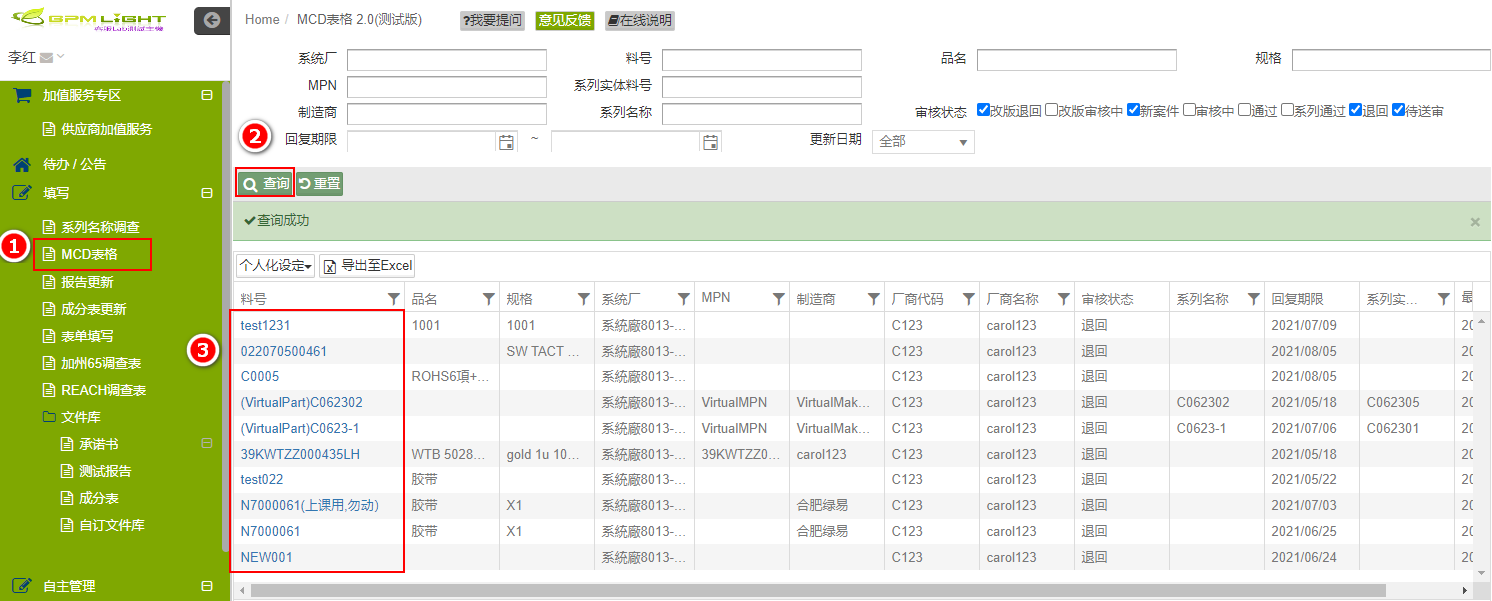Image resolution: width=1492 pixels, height=601 pixels.
Task: Open part number test1231
Action: pos(266,325)
